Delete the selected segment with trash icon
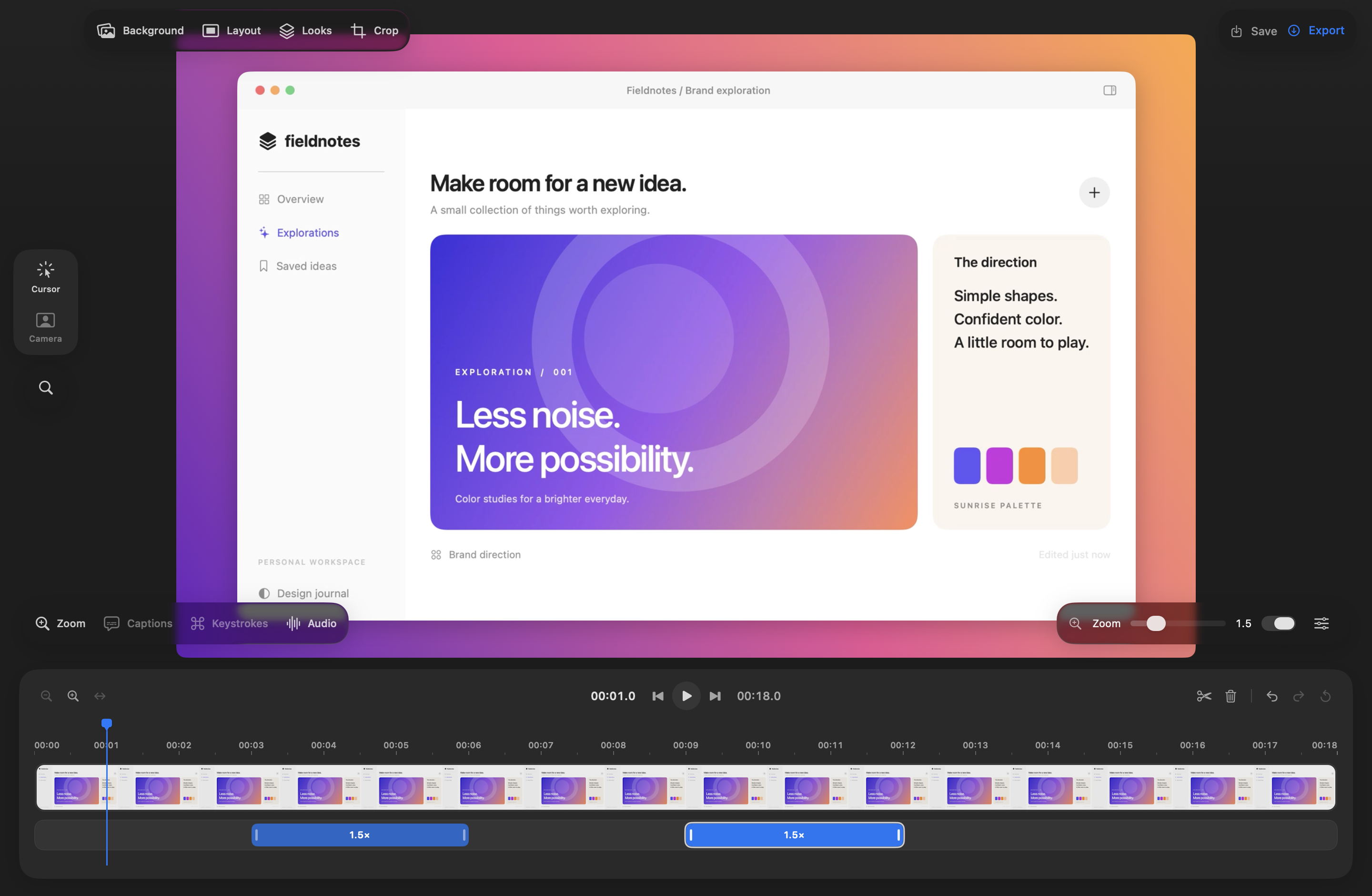Image resolution: width=1372 pixels, height=896 pixels. point(1231,696)
